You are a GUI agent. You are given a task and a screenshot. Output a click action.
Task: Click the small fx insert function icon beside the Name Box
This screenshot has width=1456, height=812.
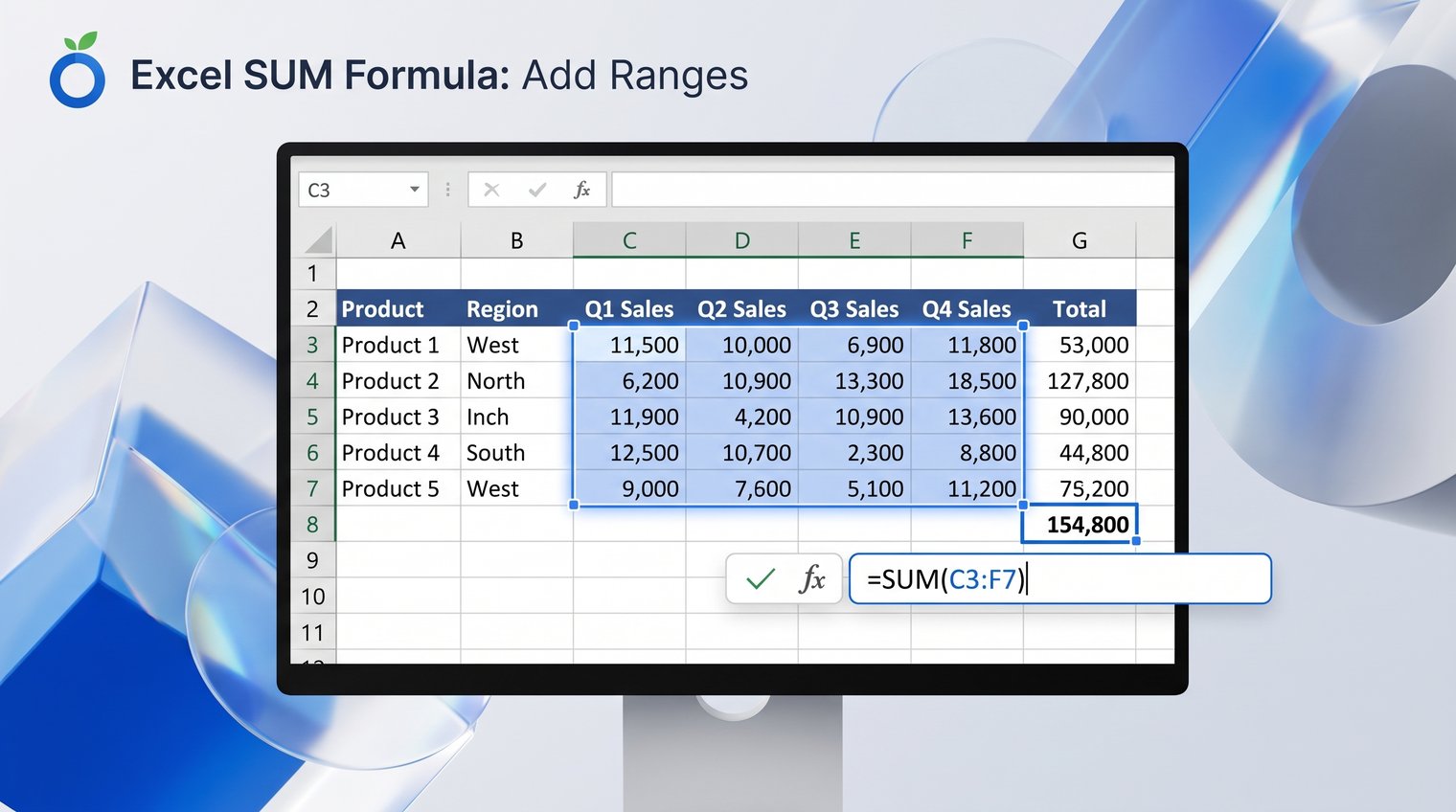point(581,190)
